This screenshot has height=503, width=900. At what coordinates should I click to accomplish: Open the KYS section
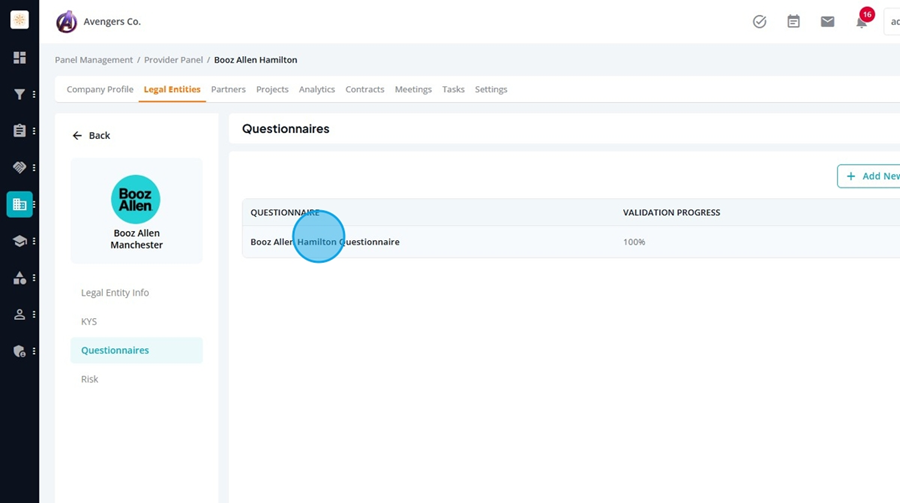point(89,322)
